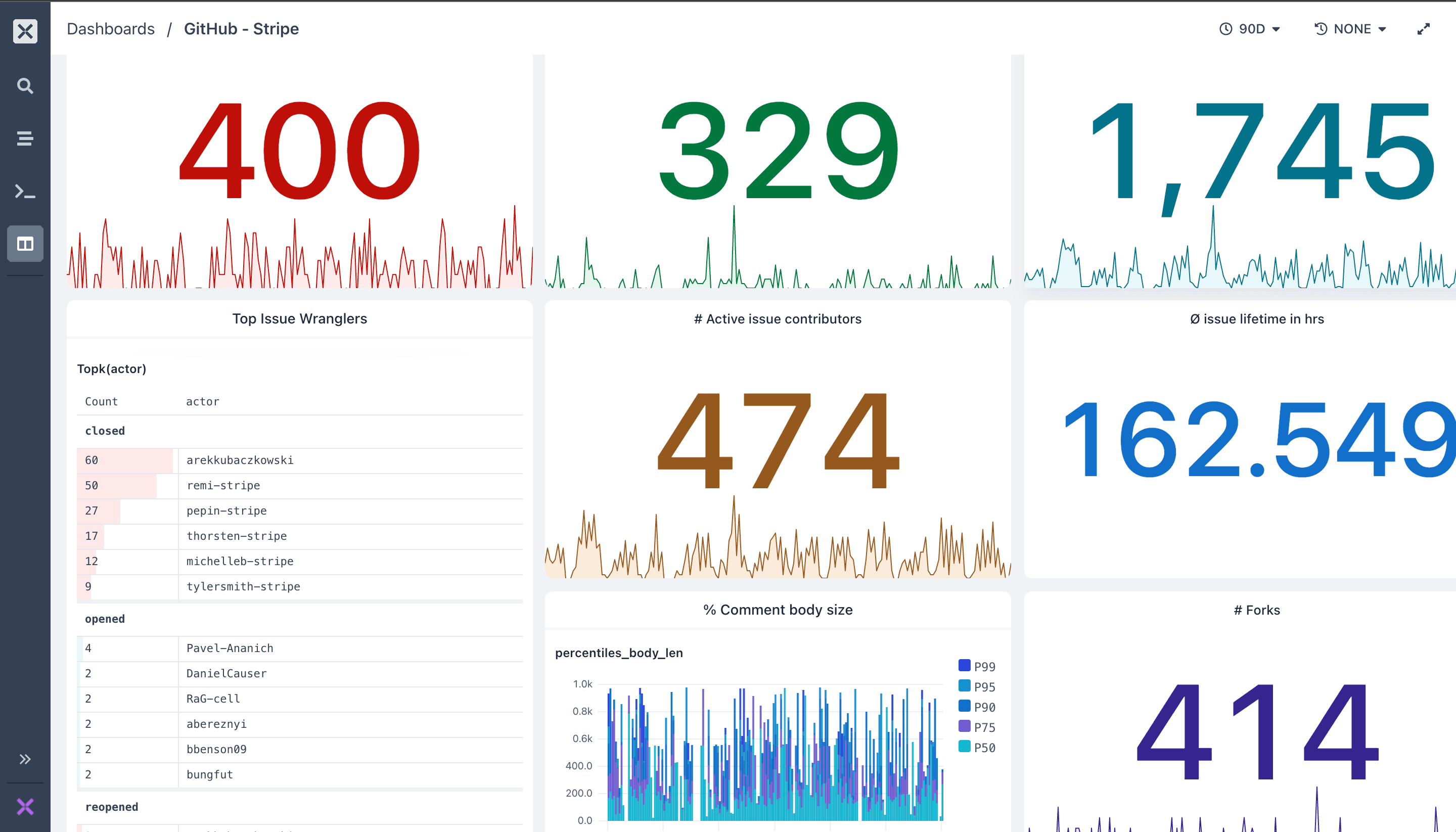1456x832 pixels.
Task: Select bungfut actor row
Action: coord(299,774)
